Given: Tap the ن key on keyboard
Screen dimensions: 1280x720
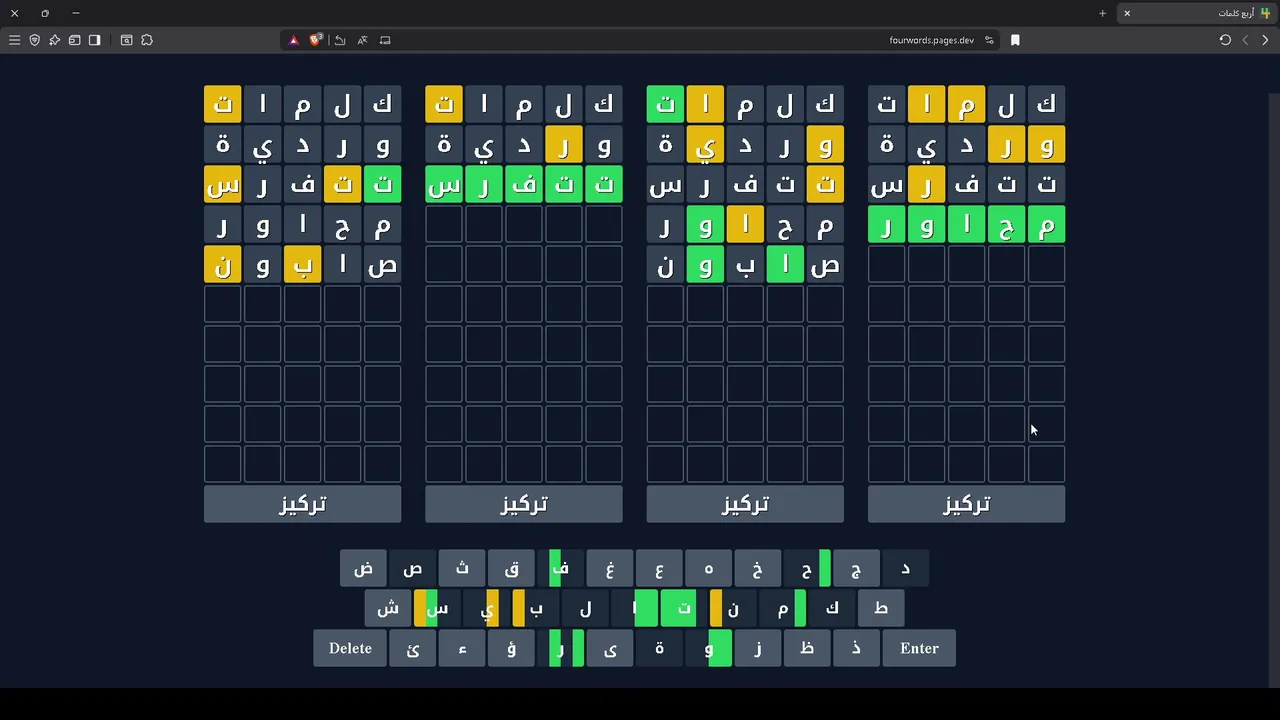Looking at the screenshot, I should click(x=733, y=608).
